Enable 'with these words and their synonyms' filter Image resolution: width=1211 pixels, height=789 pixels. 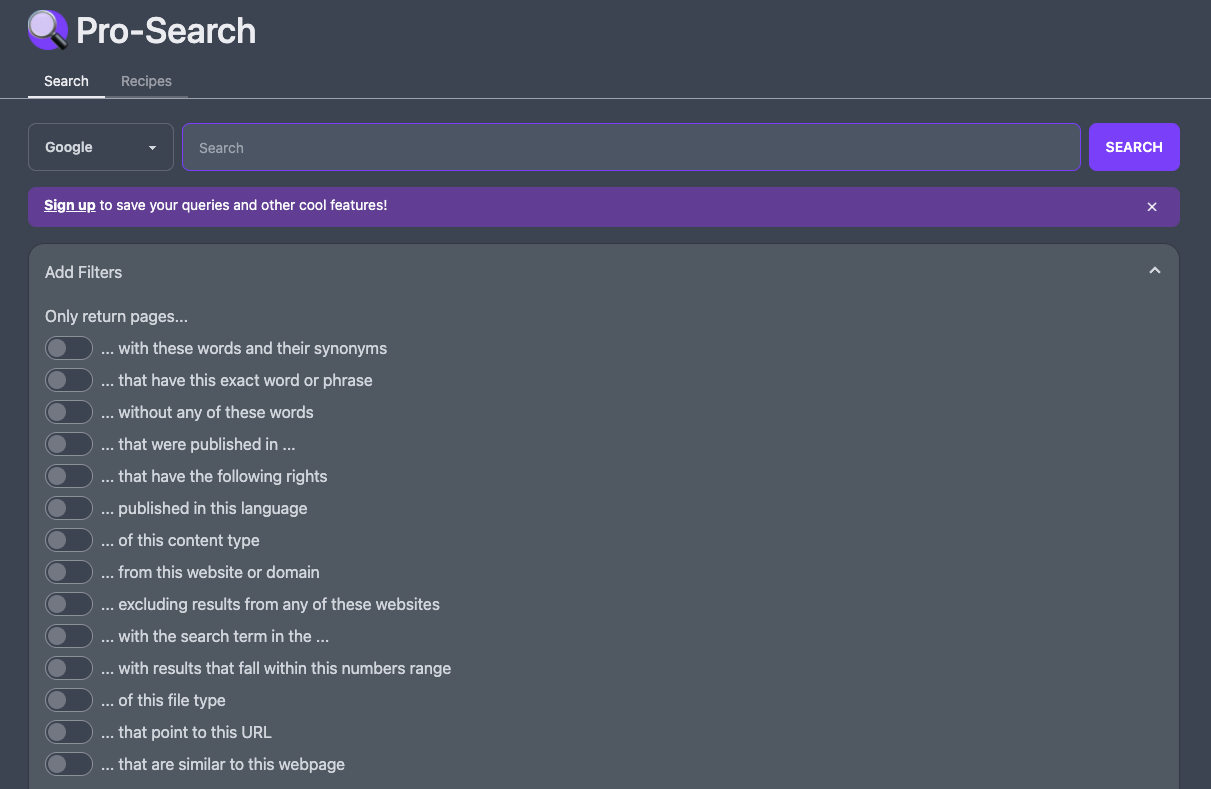tap(68, 347)
